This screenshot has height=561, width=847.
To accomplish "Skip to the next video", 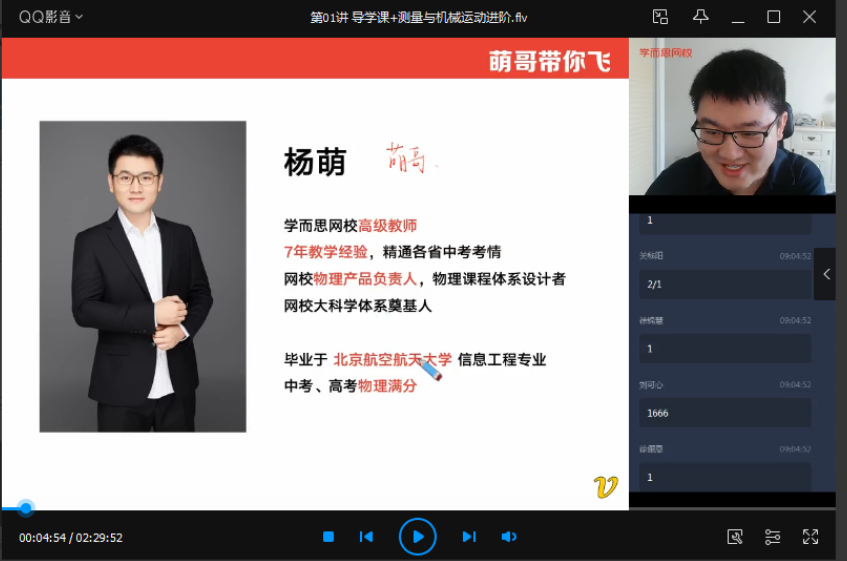I will 468,537.
